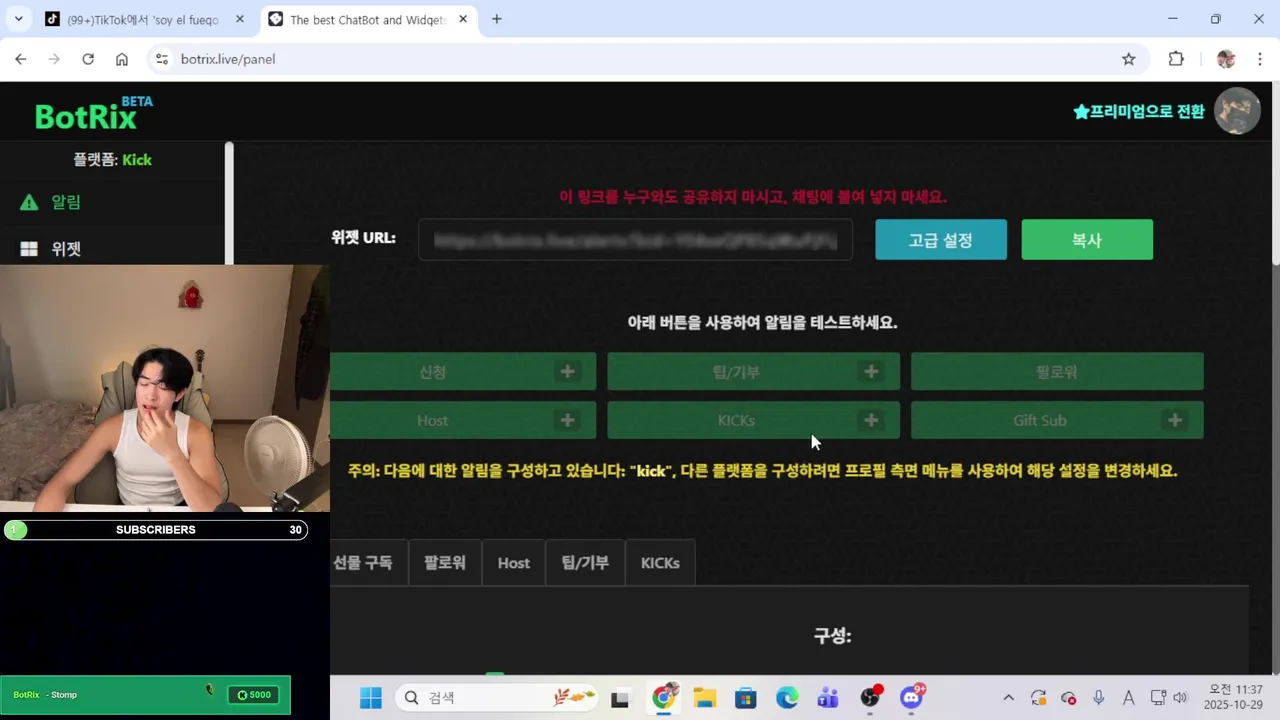Open the Chrome three-dot menu
Screen dimensions: 1280x720
tap(1260, 59)
